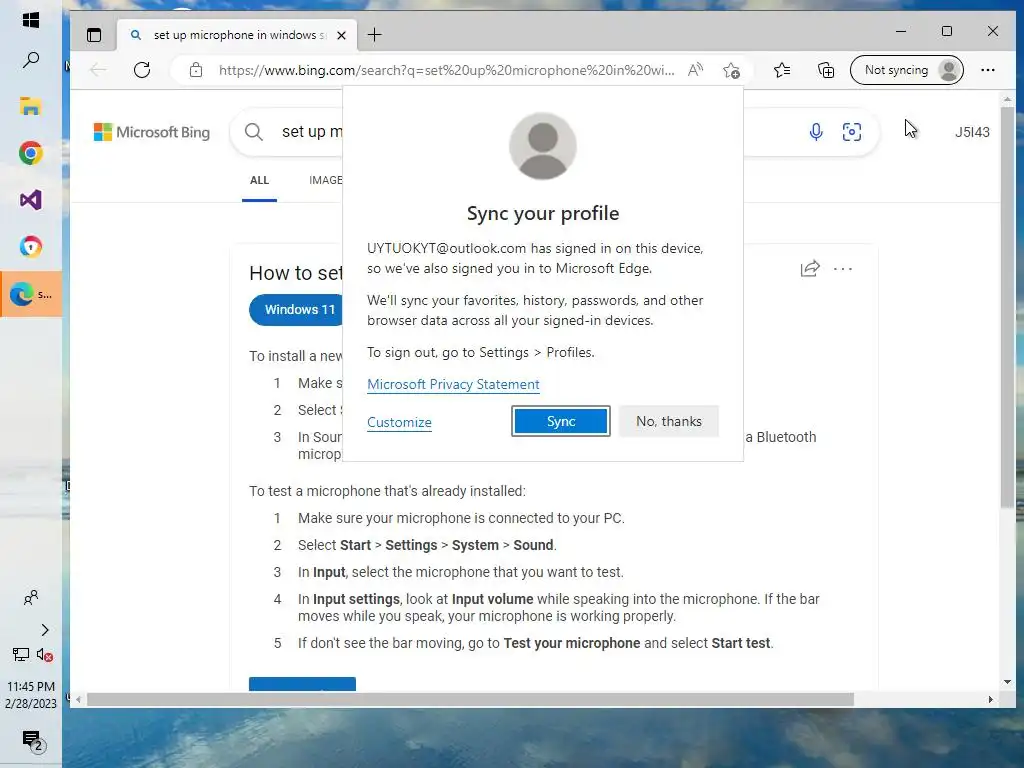The height and width of the screenshot is (768, 1024).
Task: Open the Windows Start menu
Action: pyautogui.click(x=31, y=20)
